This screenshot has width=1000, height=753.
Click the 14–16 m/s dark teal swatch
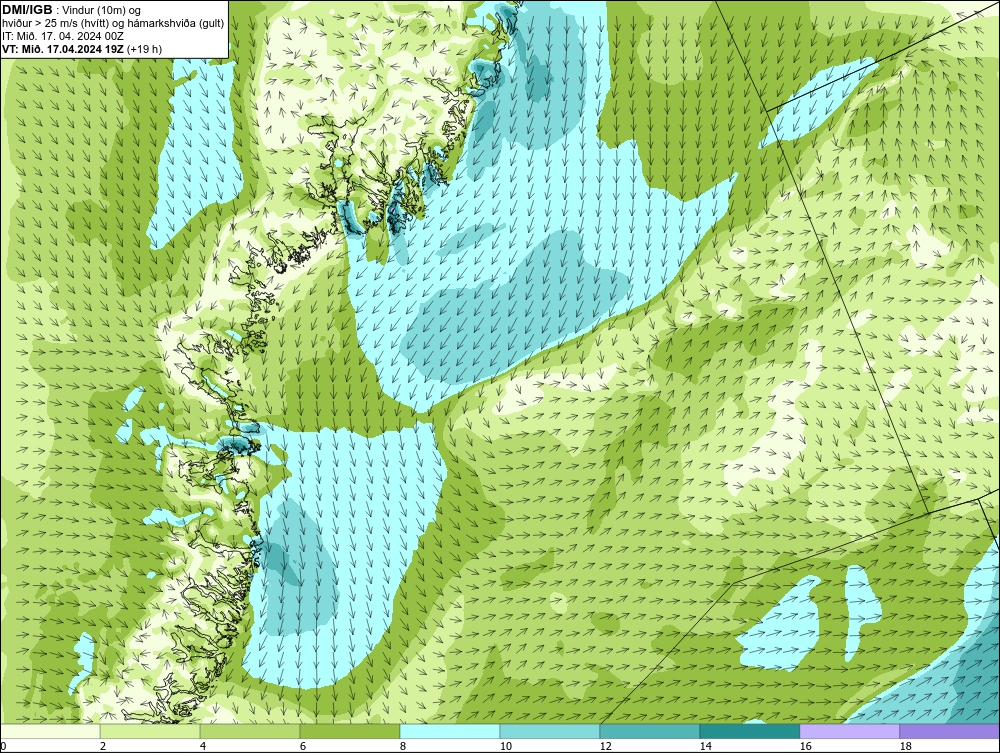(749, 731)
